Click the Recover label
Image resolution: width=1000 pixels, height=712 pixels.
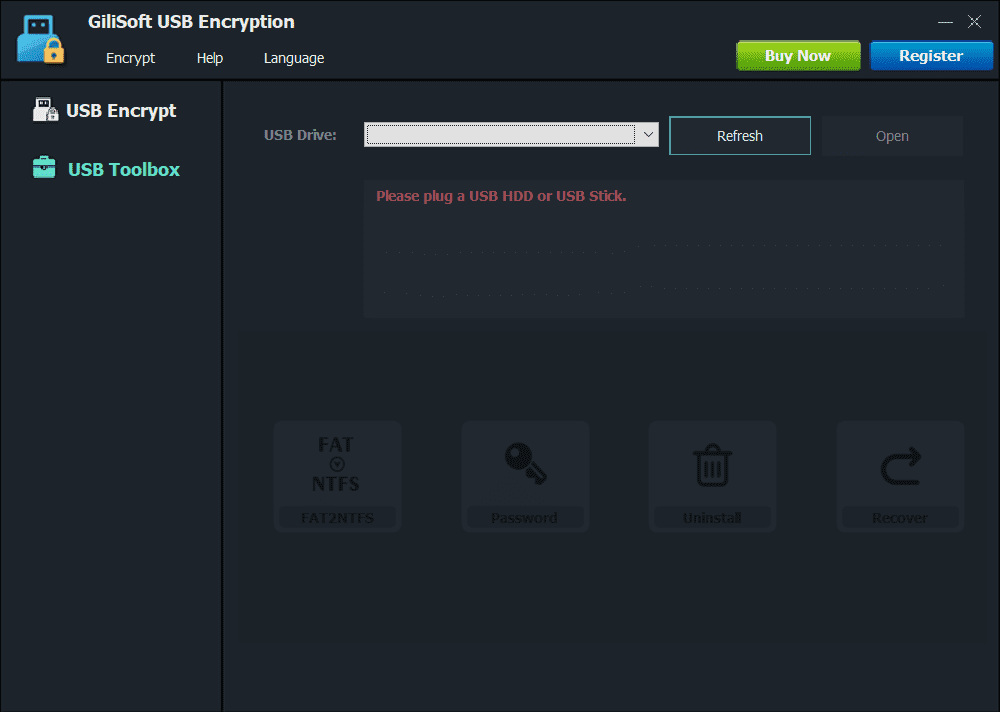[x=900, y=517]
